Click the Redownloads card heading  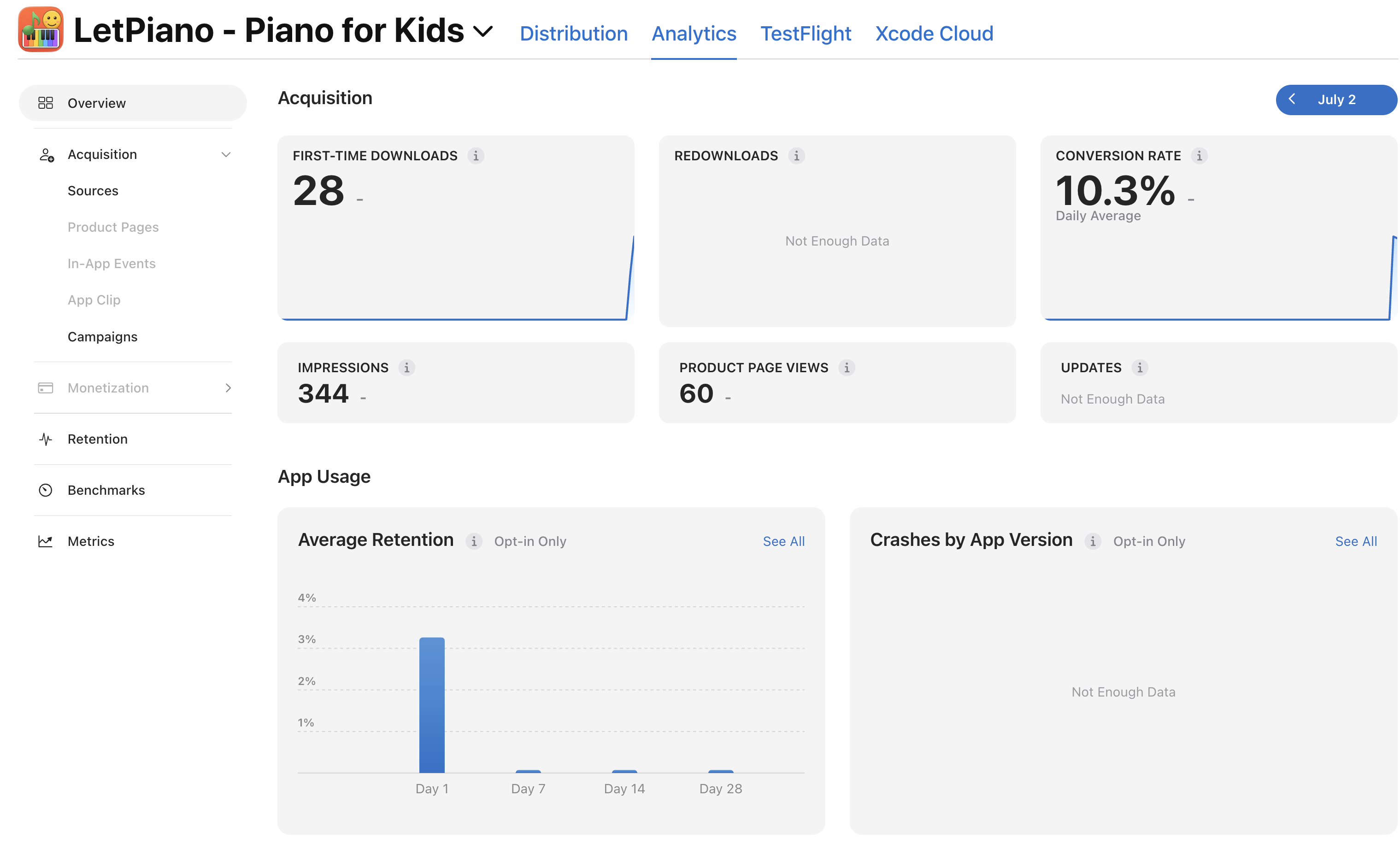(726, 156)
